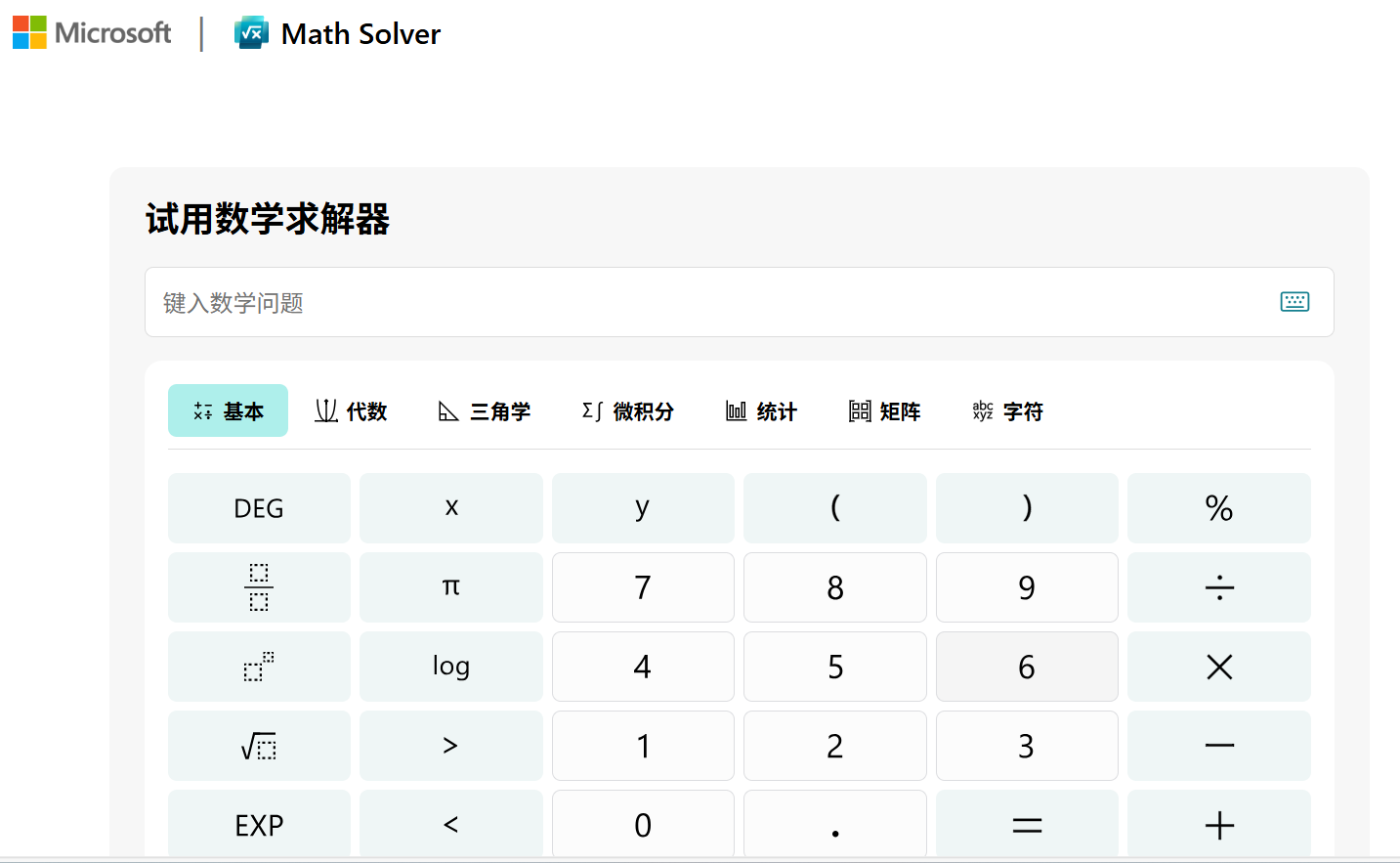1400x863 pixels.
Task: Toggle the DEG angle mode key
Action: pyautogui.click(x=259, y=508)
